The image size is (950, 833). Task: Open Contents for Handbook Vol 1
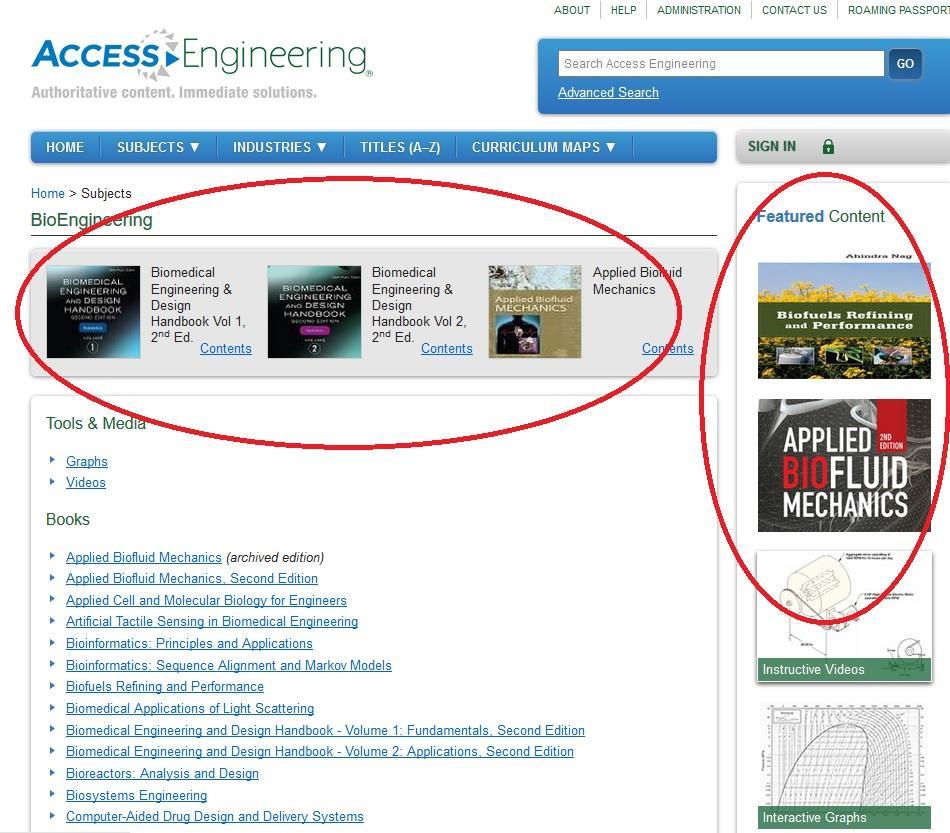[225, 348]
